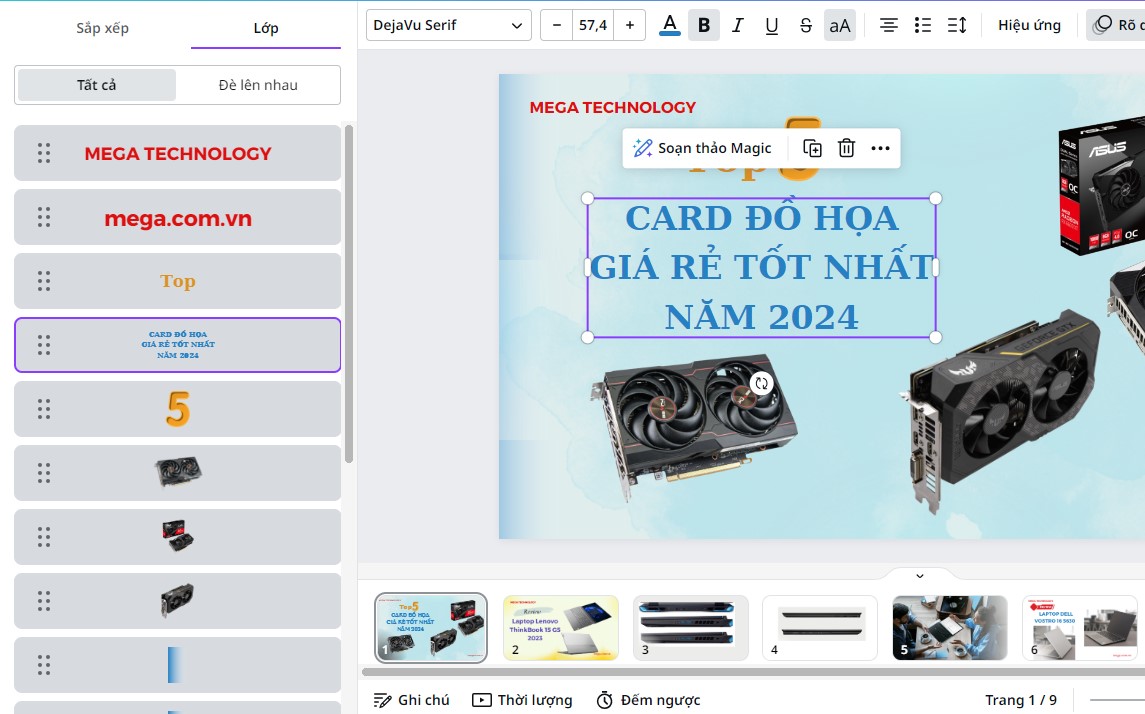Open Ghi chú notes
Viewport: 1145px width, 714px height.
[412, 700]
